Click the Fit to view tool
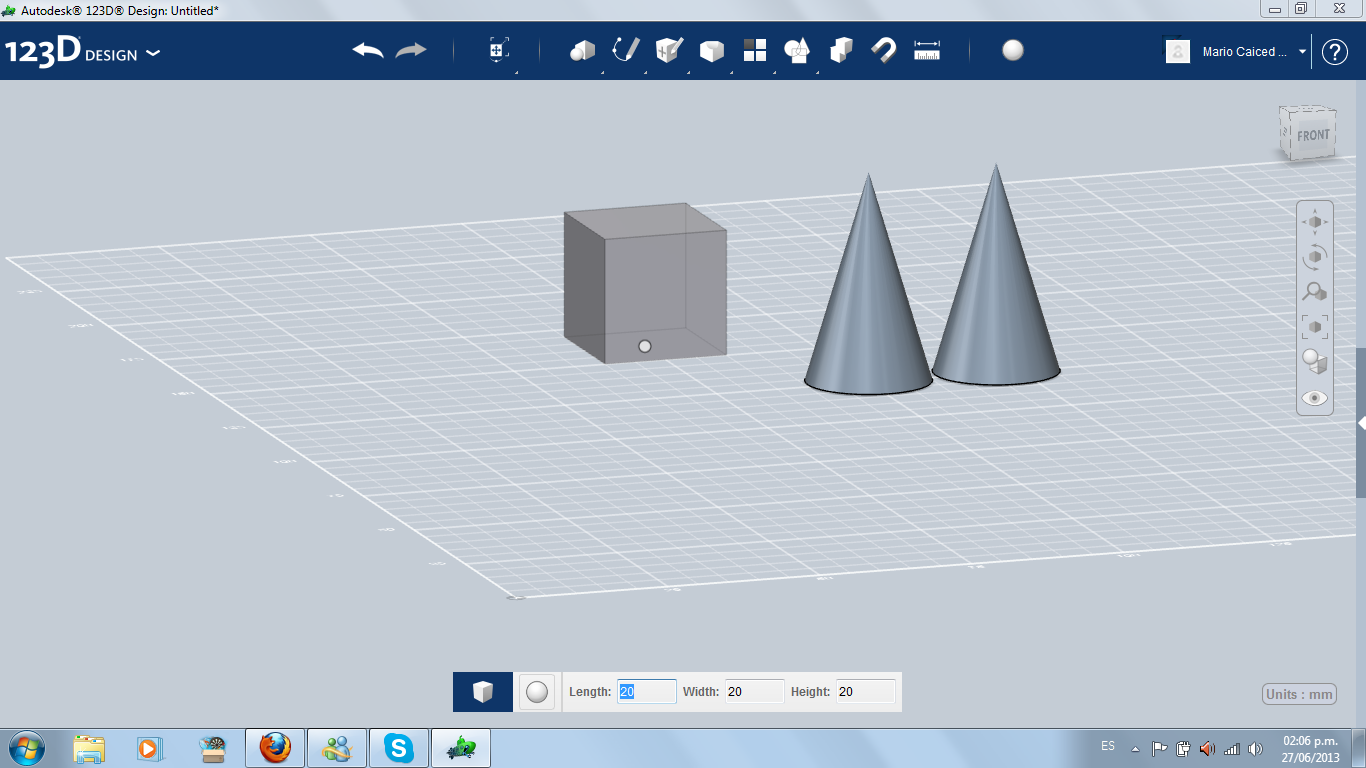 (x=1314, y=326)
